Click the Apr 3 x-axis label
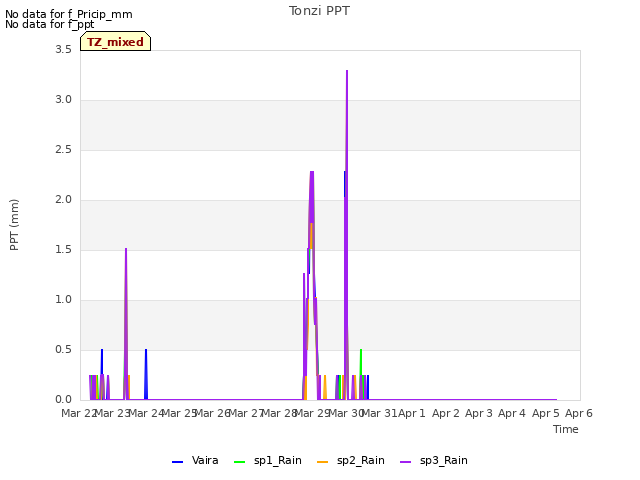 pos(479,413)
